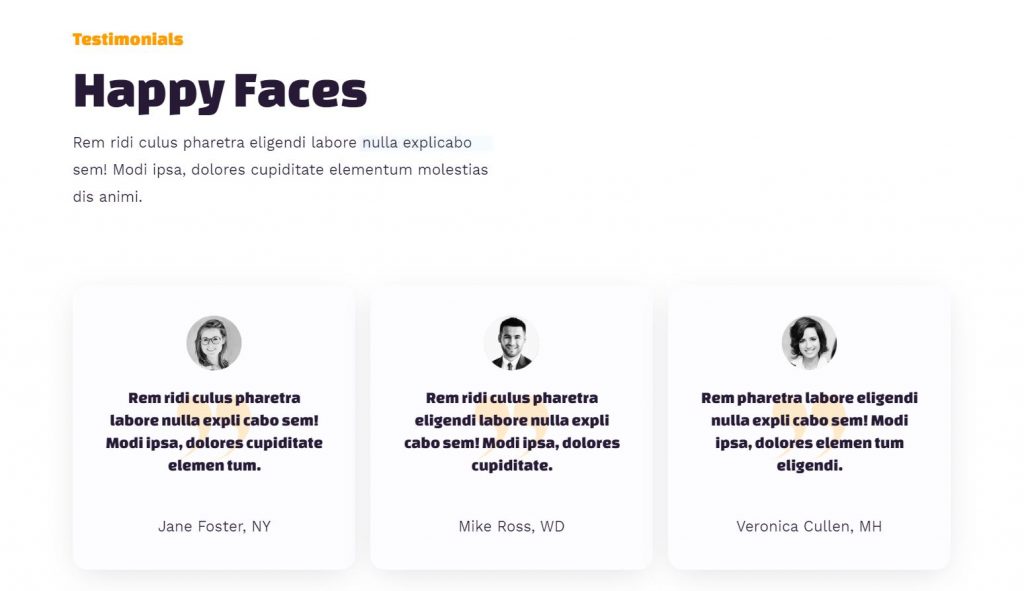The image size is (1024, 591).
Task: Click Jane Foster's avatar photo
Action: (x=214, y=343)
